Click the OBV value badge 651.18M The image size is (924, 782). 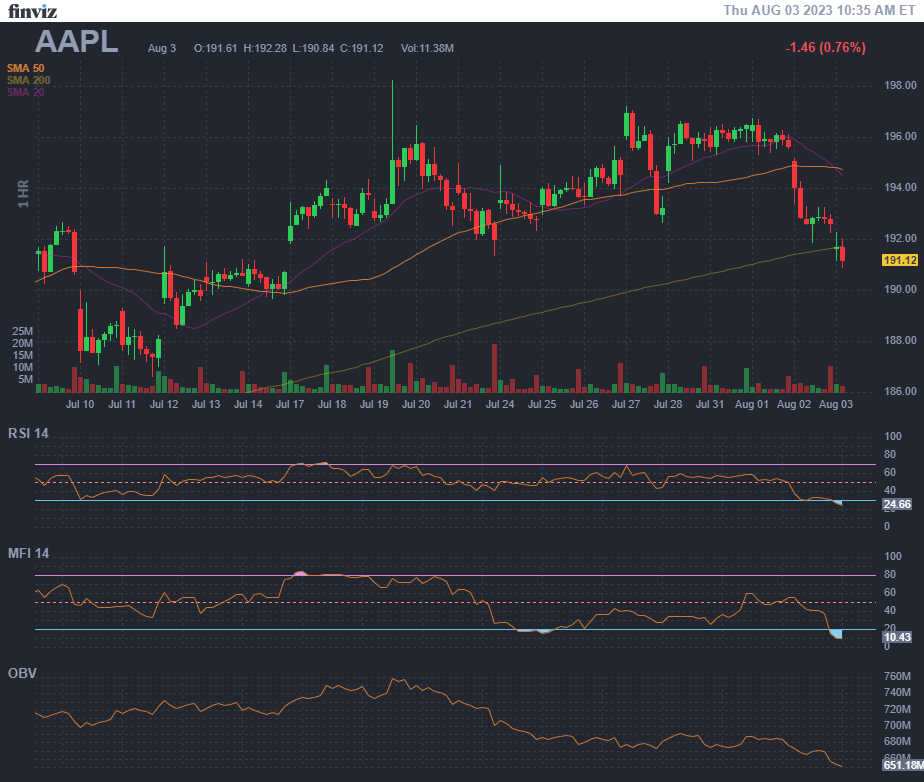901,766
